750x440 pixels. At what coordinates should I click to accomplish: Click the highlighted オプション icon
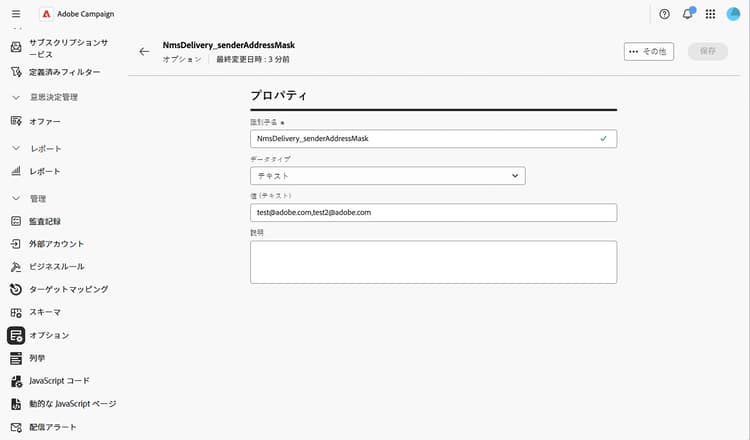[x=16, y=335]
